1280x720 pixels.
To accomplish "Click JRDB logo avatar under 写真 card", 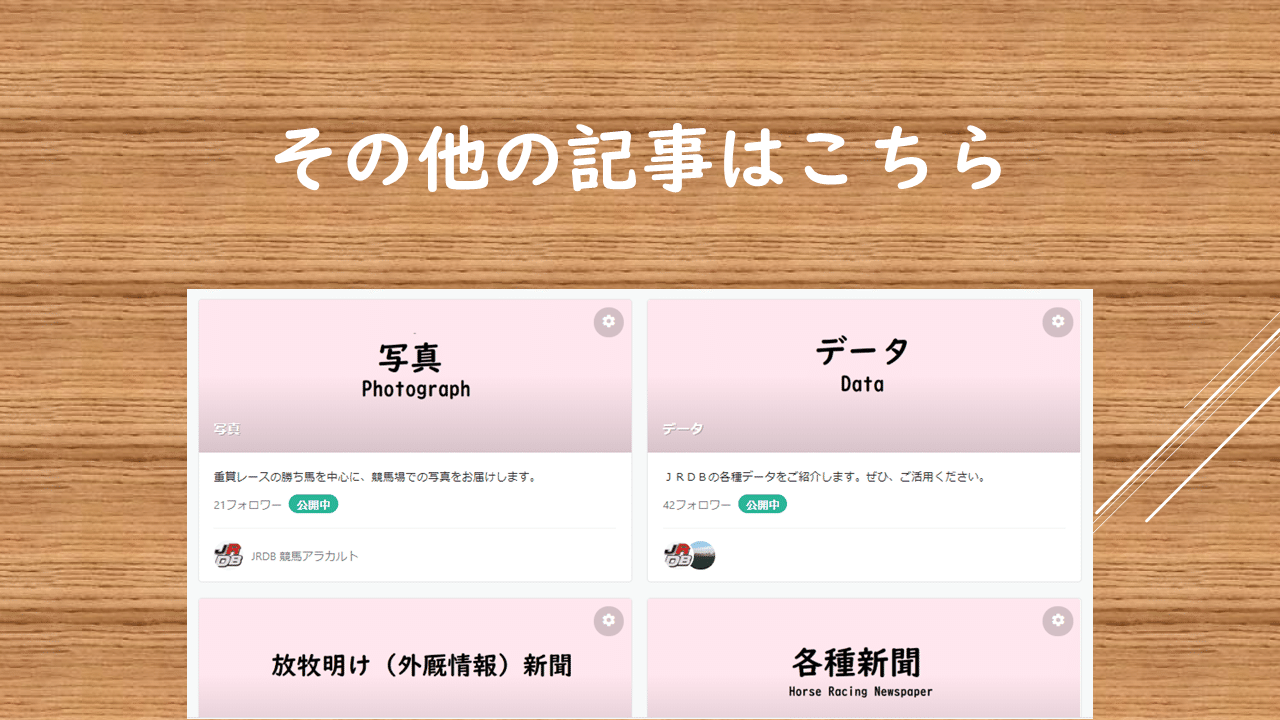I will [228, 555].
